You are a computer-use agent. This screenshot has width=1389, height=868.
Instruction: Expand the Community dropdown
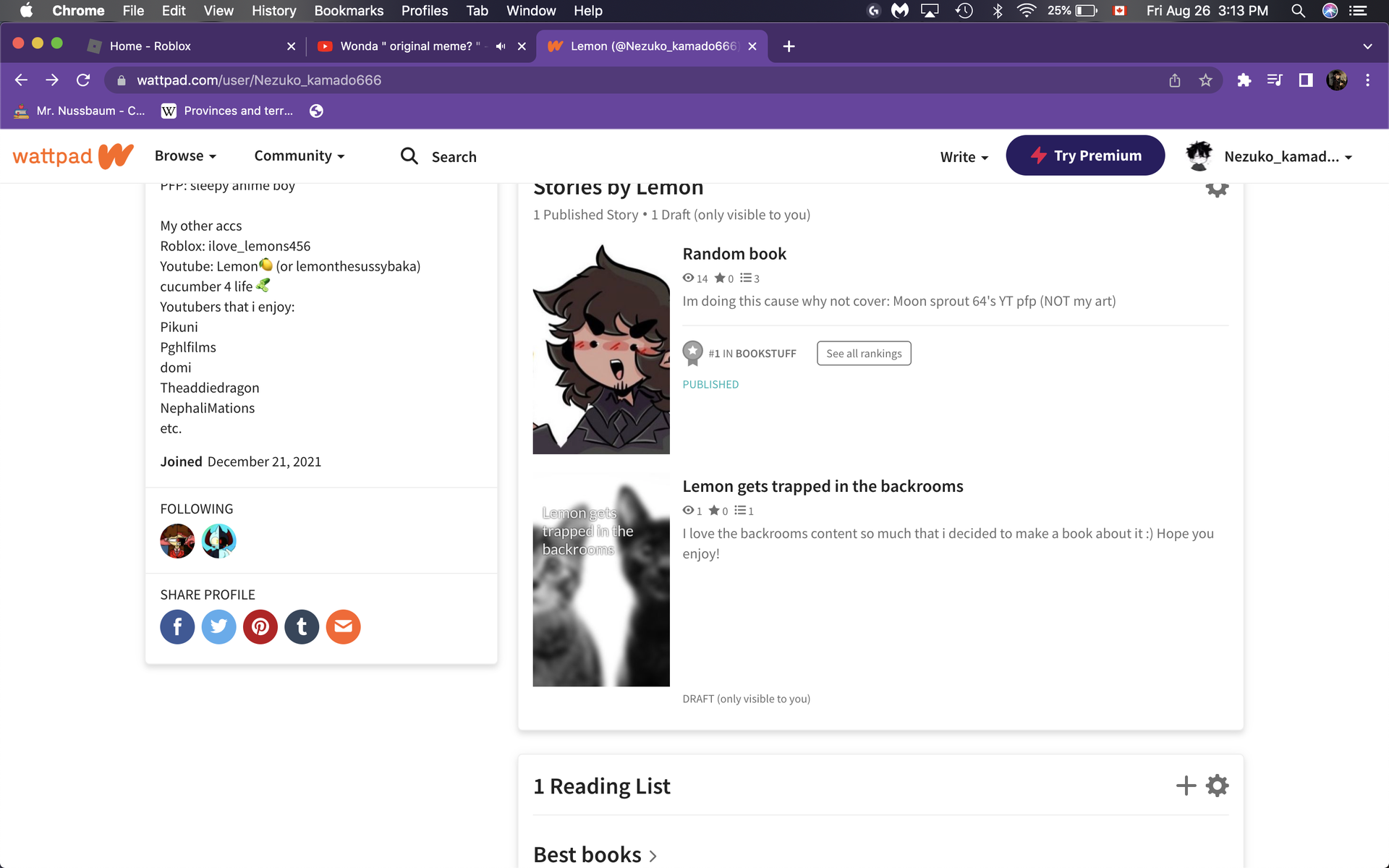pos(300,156)
